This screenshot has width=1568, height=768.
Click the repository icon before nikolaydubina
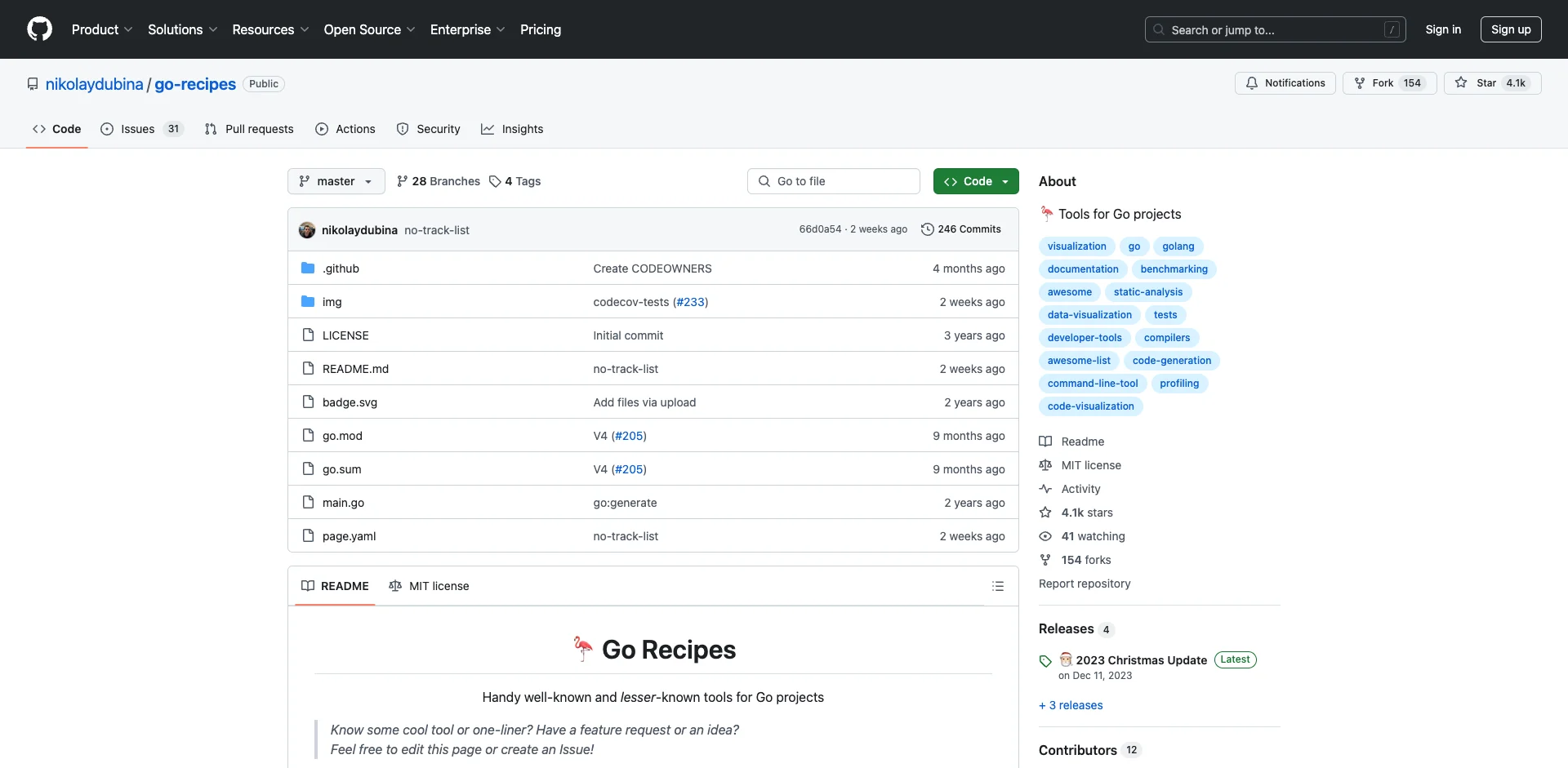coord(33,84)
